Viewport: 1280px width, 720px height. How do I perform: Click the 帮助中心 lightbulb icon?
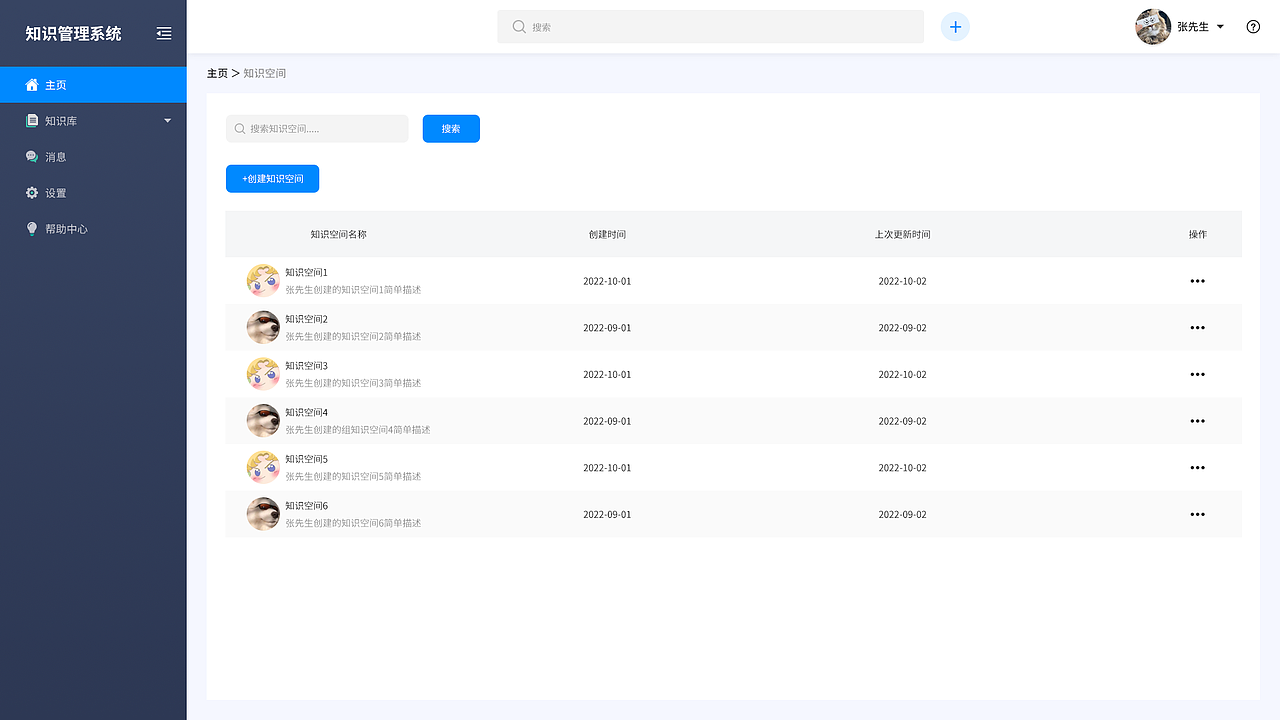point(32,229)
